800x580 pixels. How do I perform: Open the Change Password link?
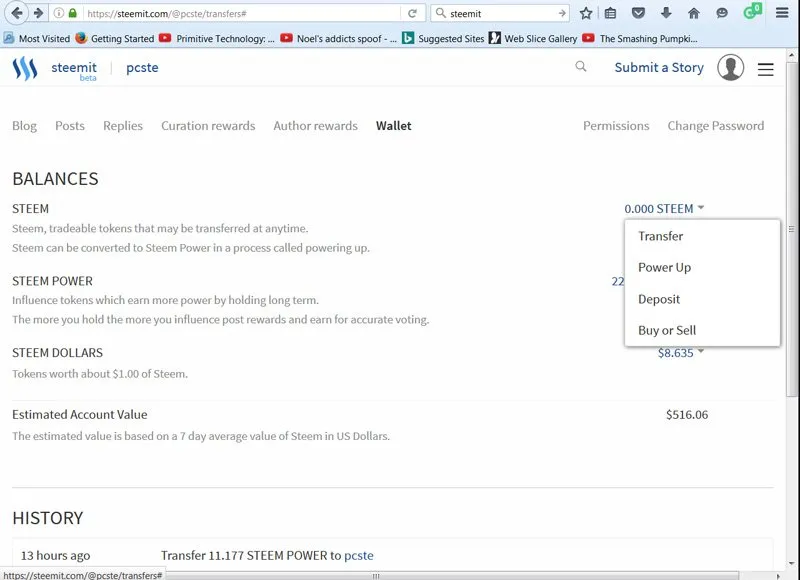(716, 126)
